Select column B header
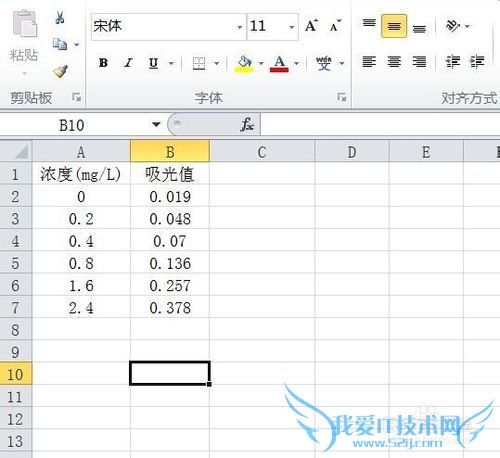The image size is (500, 458). pos(170,152)
